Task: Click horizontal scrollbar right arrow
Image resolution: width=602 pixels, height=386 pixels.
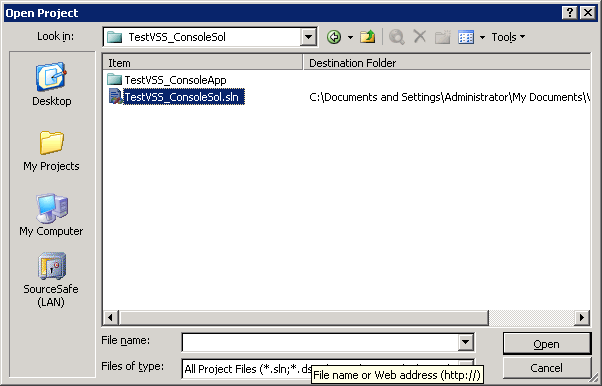Action: (582, 318)
